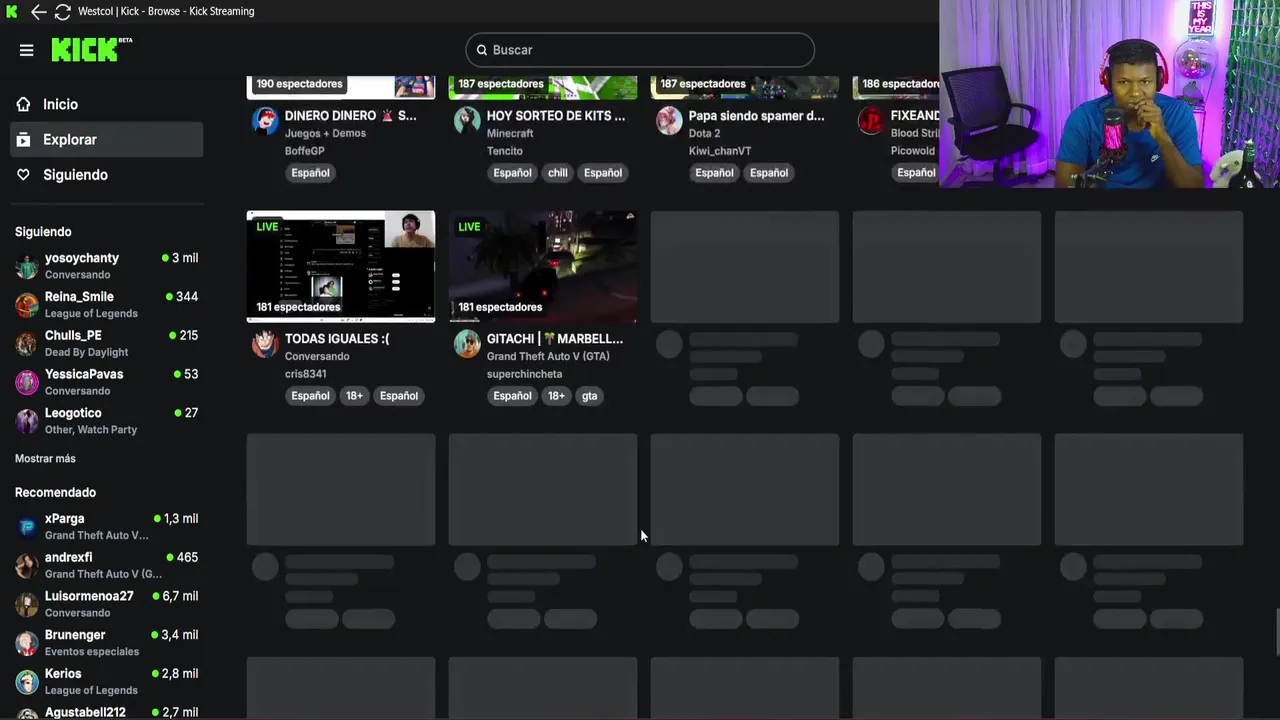
Task: Click cris8341 streamer avatar
Action: (265, 344)
